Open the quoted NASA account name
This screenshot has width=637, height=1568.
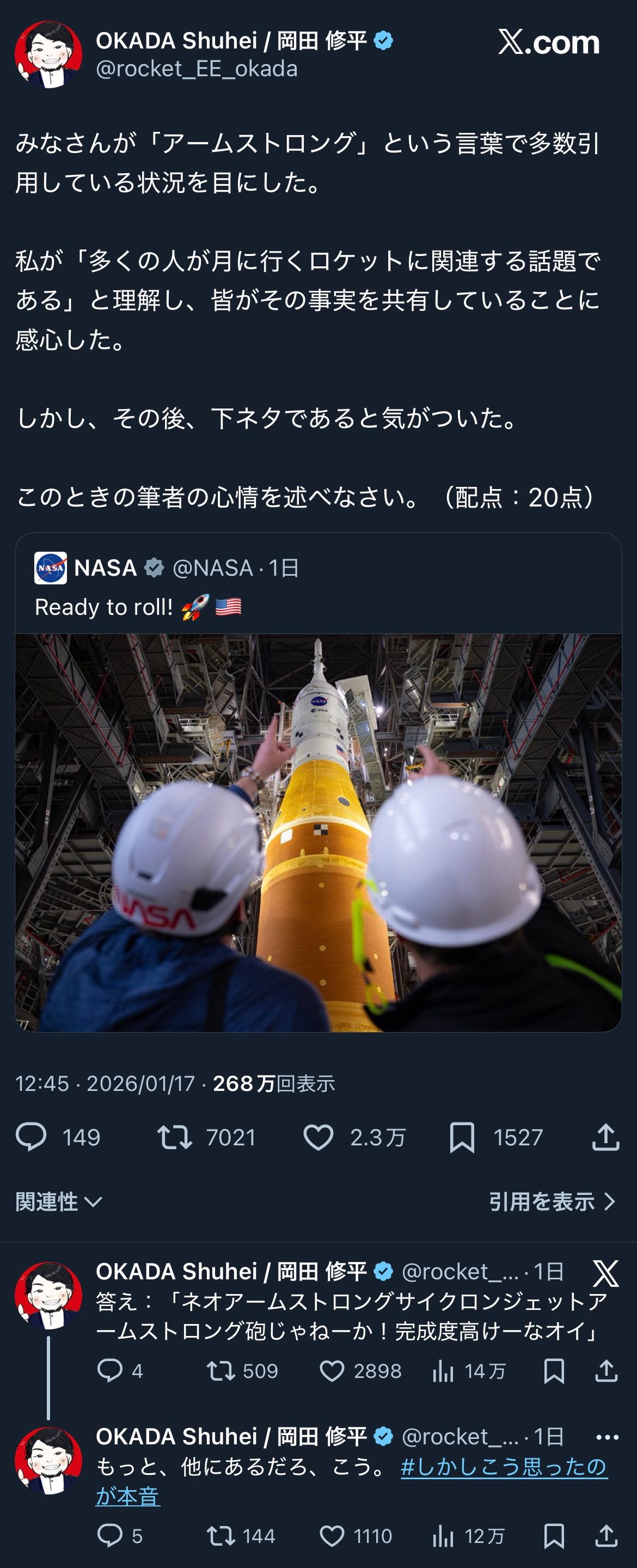tap(105, 568)
